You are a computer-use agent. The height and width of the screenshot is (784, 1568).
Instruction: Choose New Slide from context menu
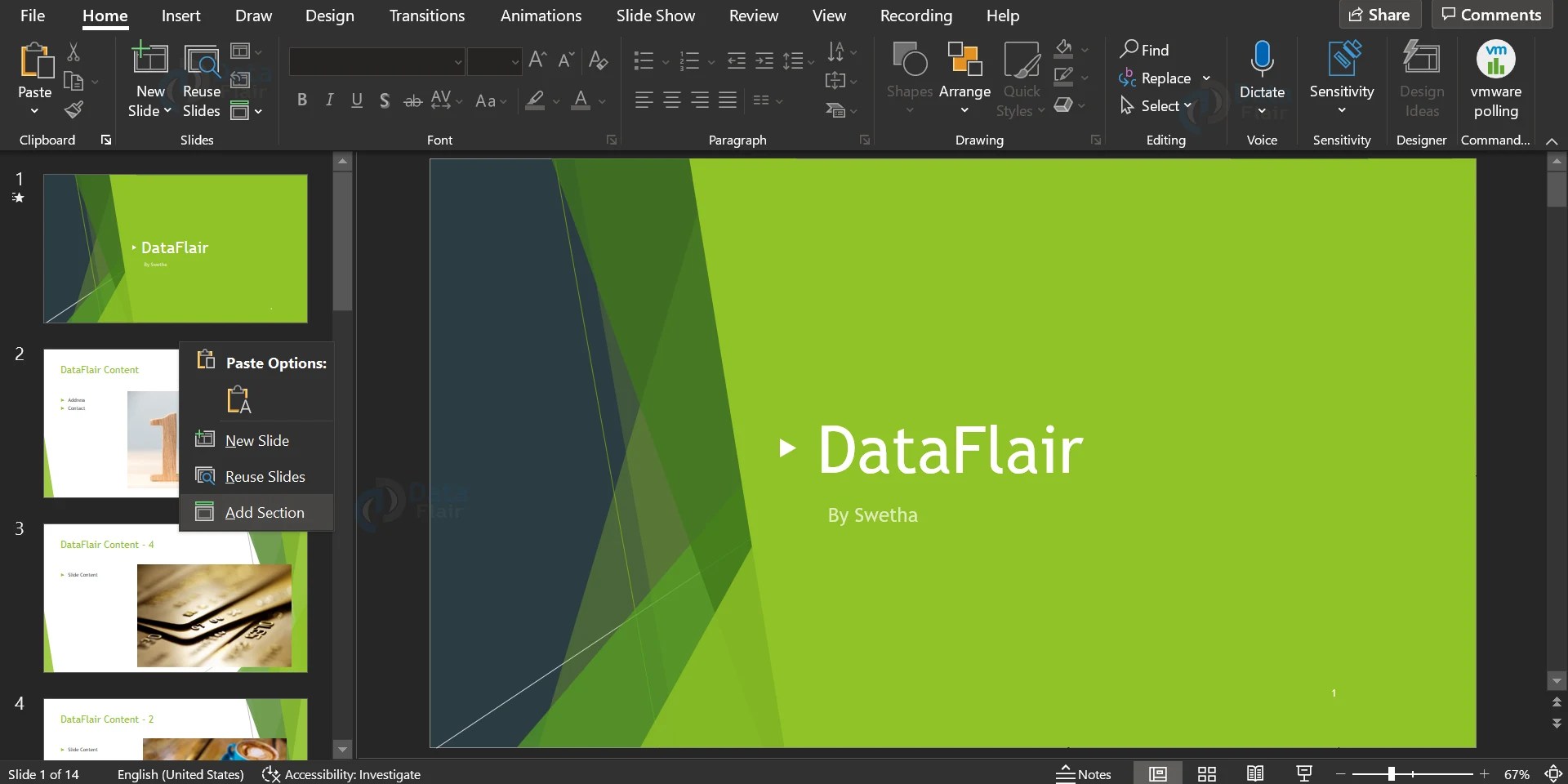click(x=256, y=440)
